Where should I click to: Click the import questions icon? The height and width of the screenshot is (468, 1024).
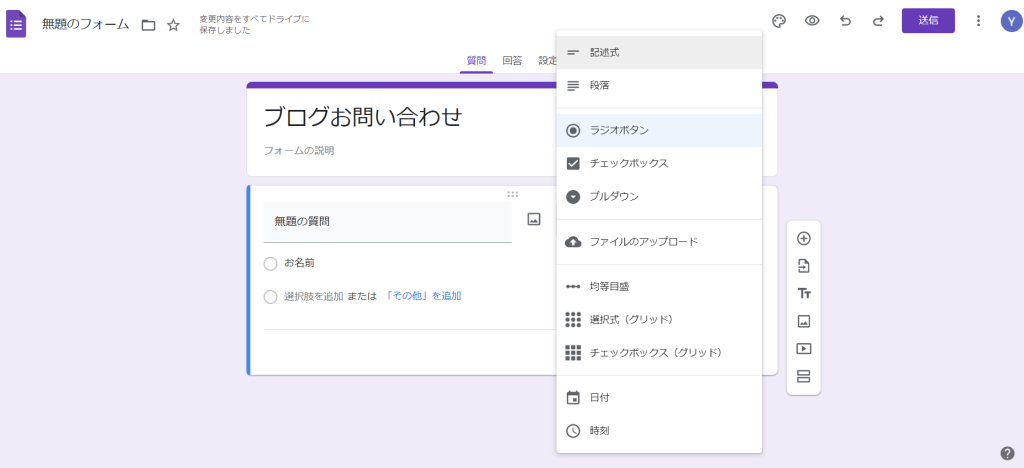coord(803,266)
